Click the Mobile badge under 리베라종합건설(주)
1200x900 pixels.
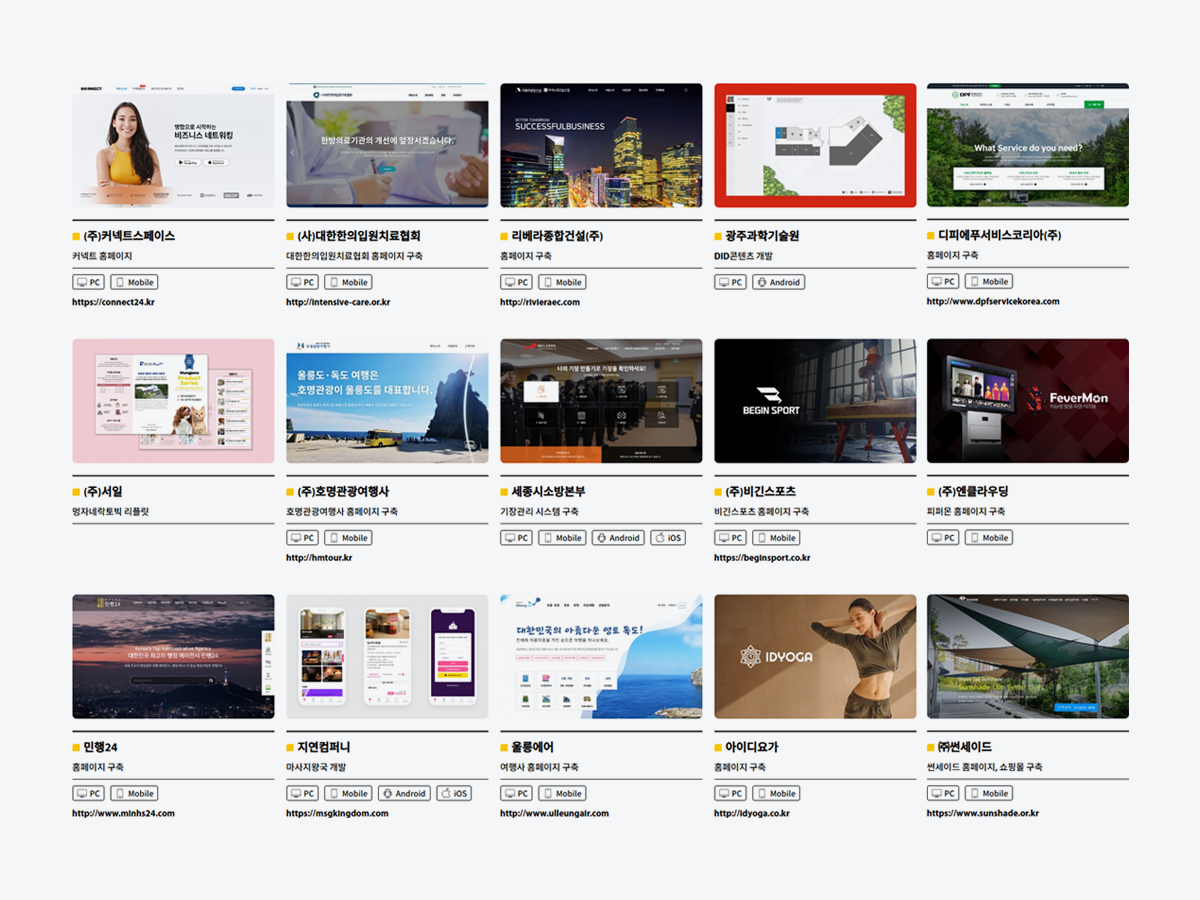tap(562, 282)
